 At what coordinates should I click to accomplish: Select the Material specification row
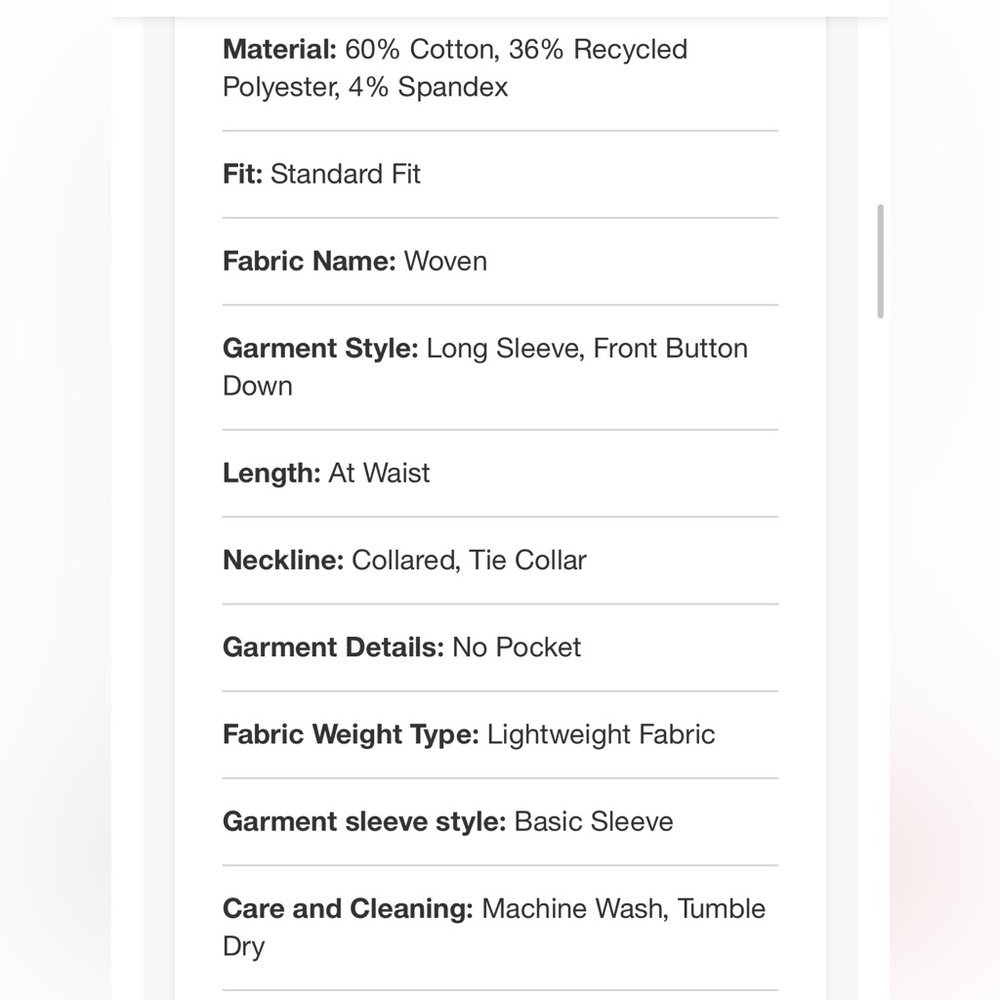(x=500, y=68)
